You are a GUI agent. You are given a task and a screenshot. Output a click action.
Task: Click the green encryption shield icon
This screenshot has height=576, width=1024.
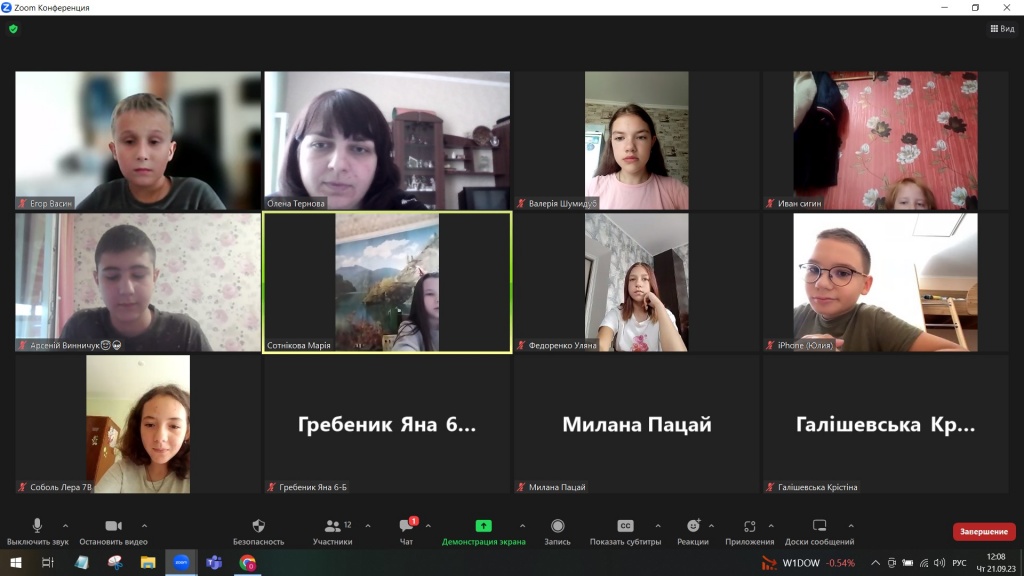click(x=13, y=29)
